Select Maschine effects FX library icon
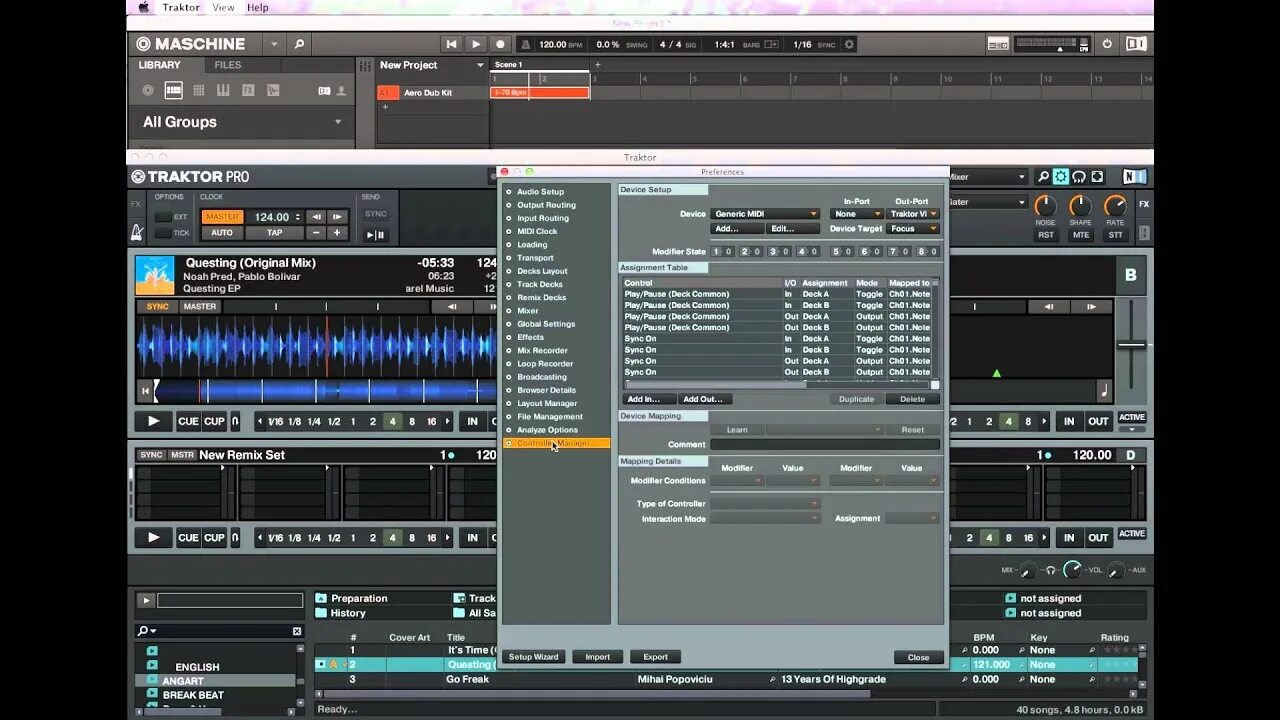 pyautogui.click(x=247, y=90)
